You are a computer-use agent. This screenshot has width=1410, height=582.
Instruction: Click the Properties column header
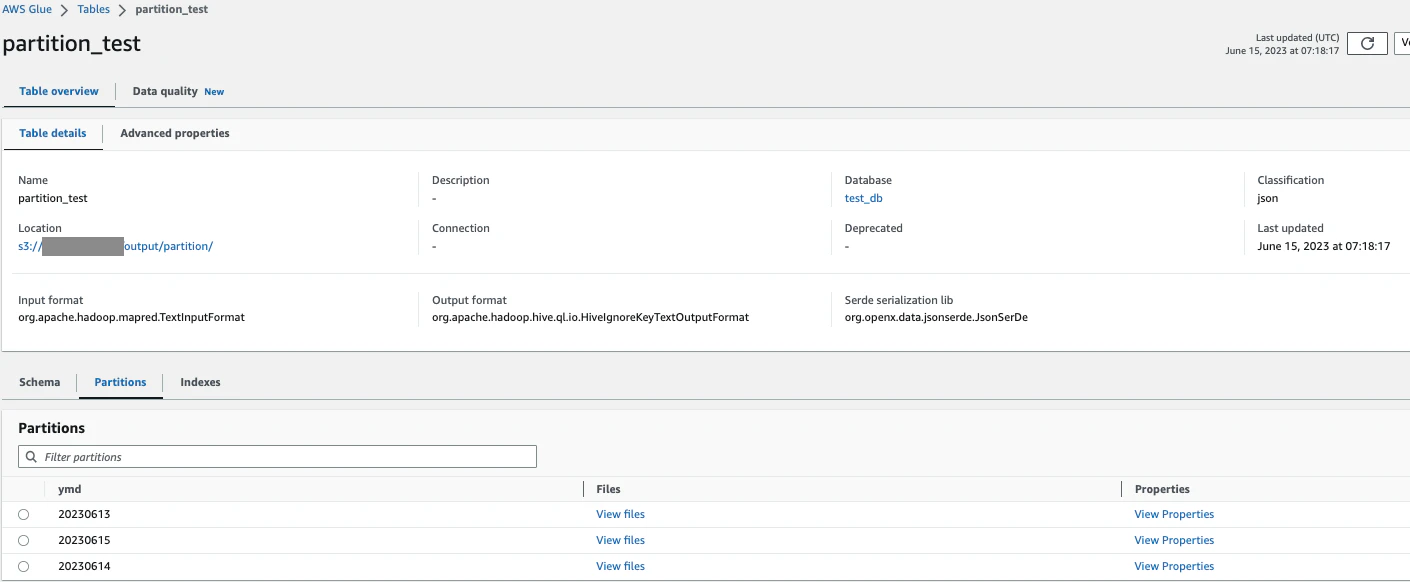[1162, 489]
